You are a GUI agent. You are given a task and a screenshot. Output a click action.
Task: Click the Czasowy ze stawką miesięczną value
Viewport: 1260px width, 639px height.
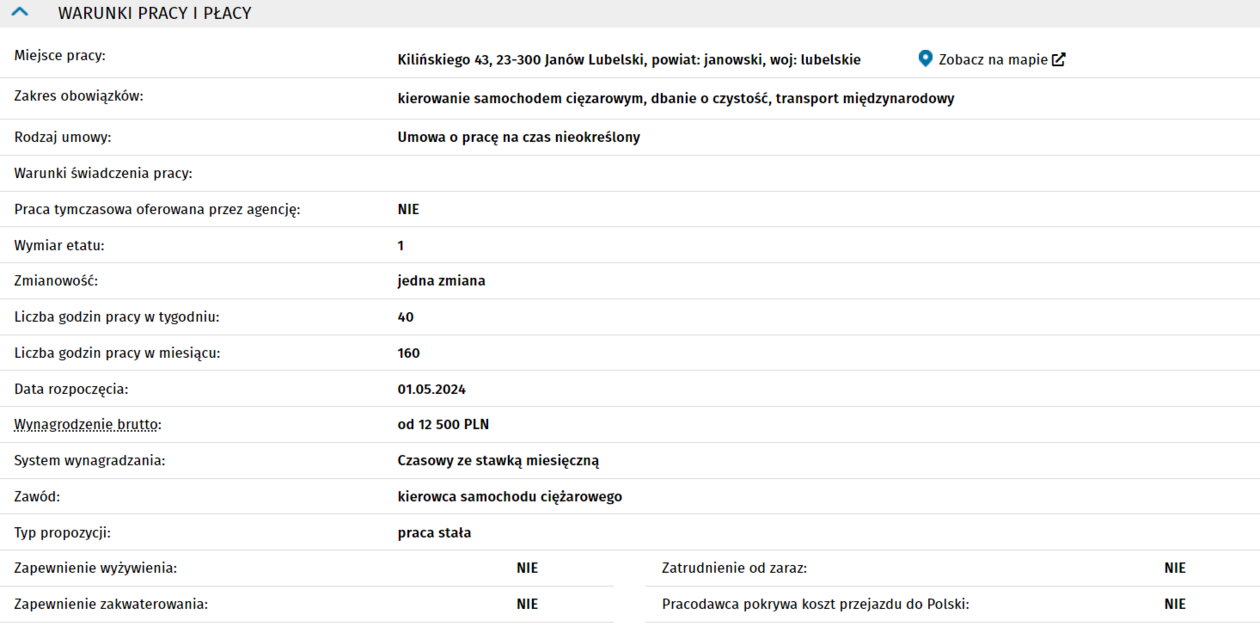[497, 461]
